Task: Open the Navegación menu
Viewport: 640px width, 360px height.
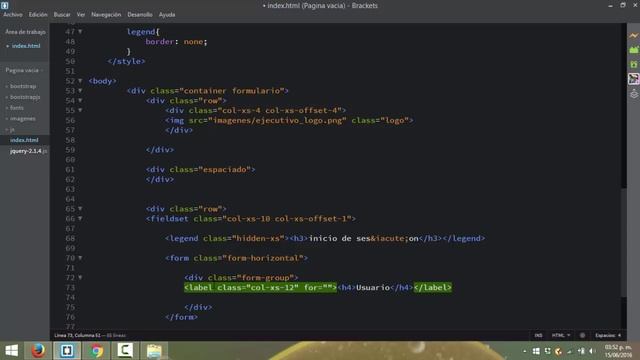Action: (x=106, y=14)
